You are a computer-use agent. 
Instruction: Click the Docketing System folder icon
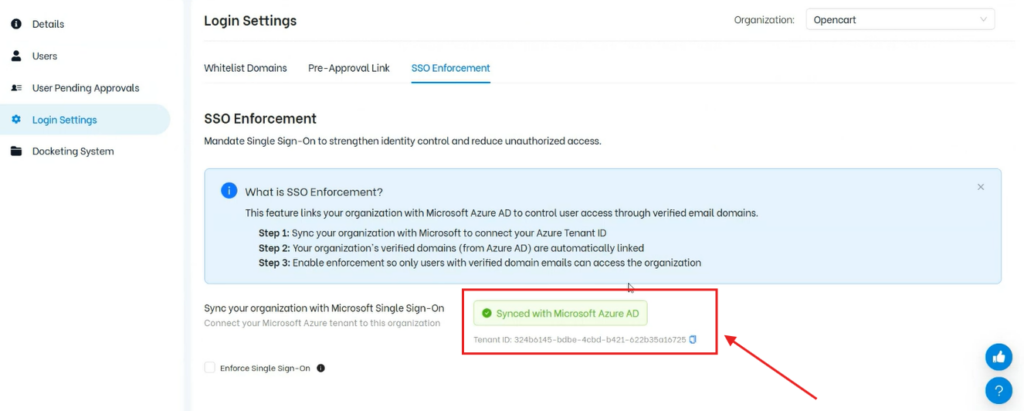pos(16,152)
